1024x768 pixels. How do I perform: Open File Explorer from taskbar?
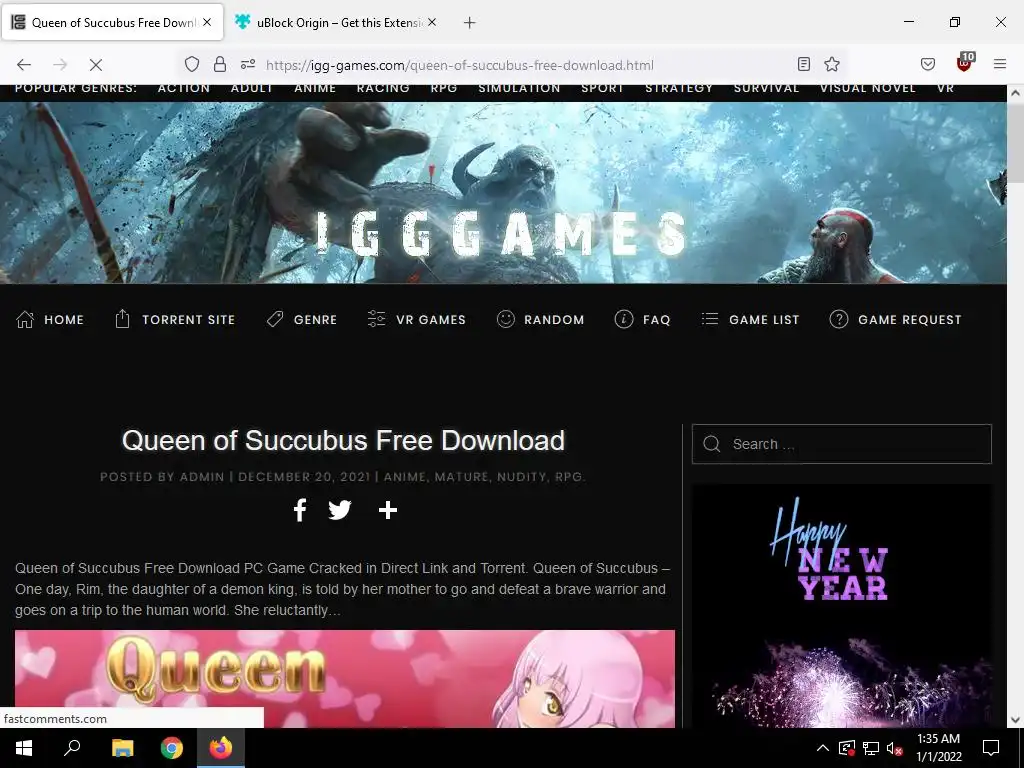pyautogui.click(x=122, y=748)
